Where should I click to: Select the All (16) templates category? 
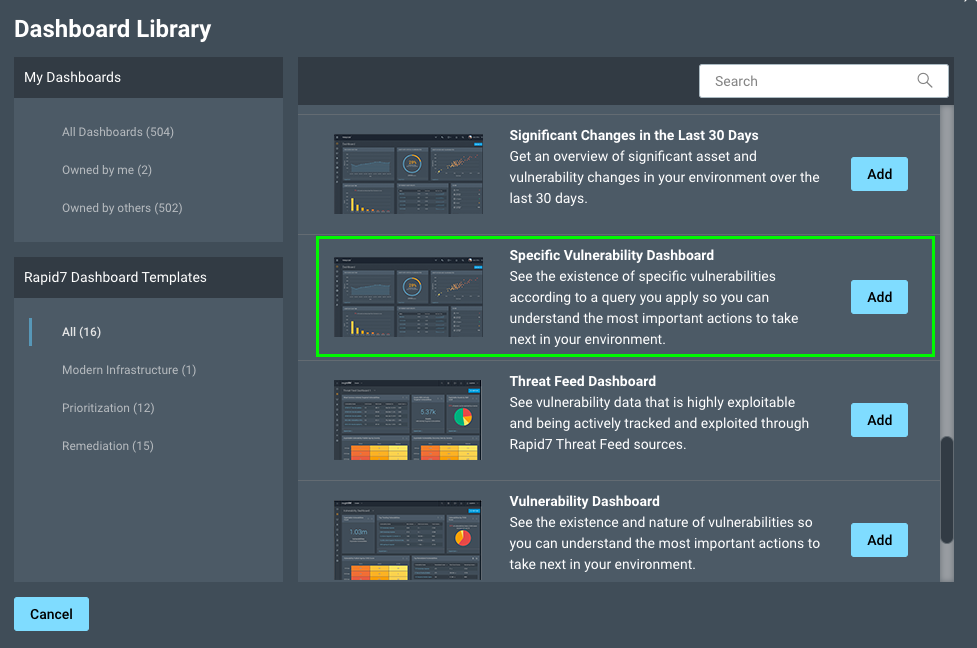point(82,332)
